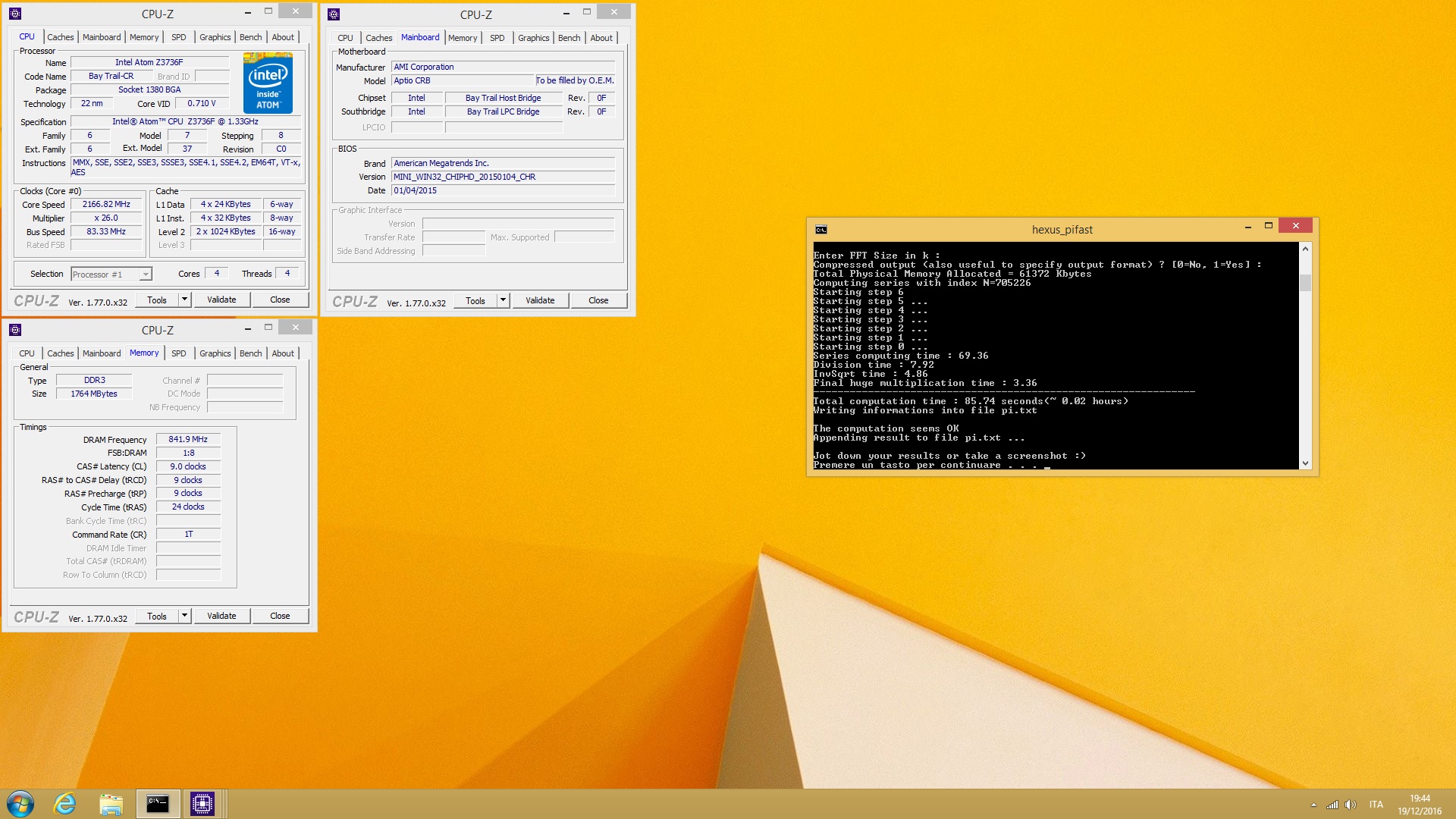Click the BIOS Date 01/04/2015 field
The image size is (1456, 819).
pyautogui.click(x=504, y=190)
